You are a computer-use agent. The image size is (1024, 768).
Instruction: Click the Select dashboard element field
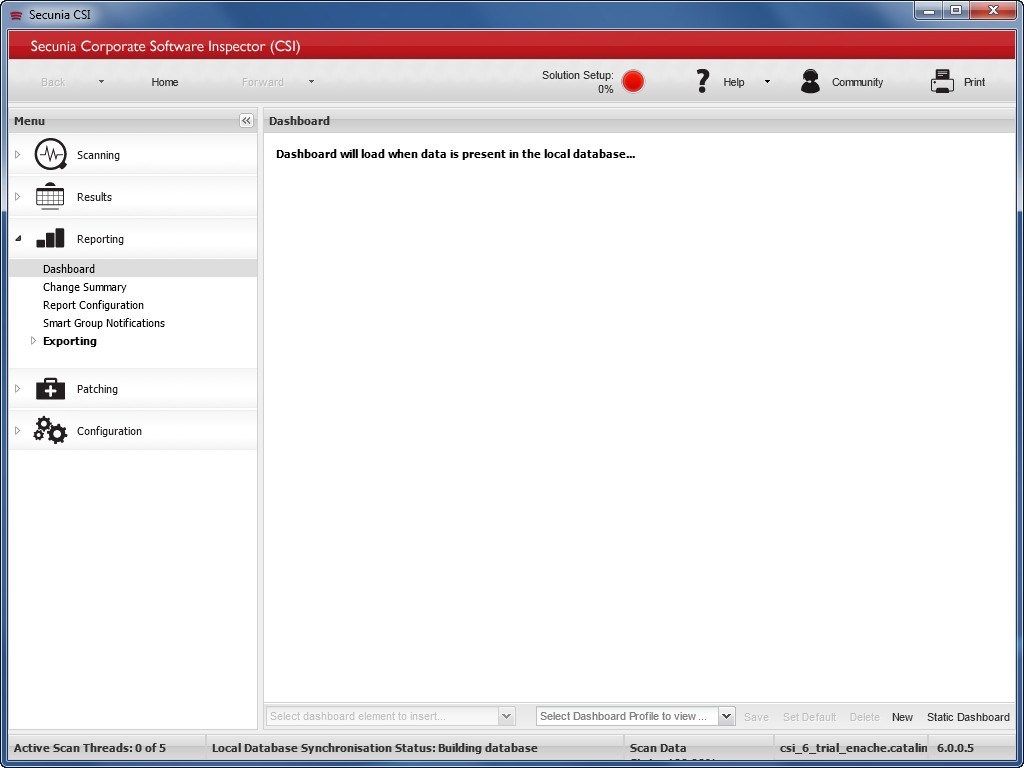pos(383,716)
